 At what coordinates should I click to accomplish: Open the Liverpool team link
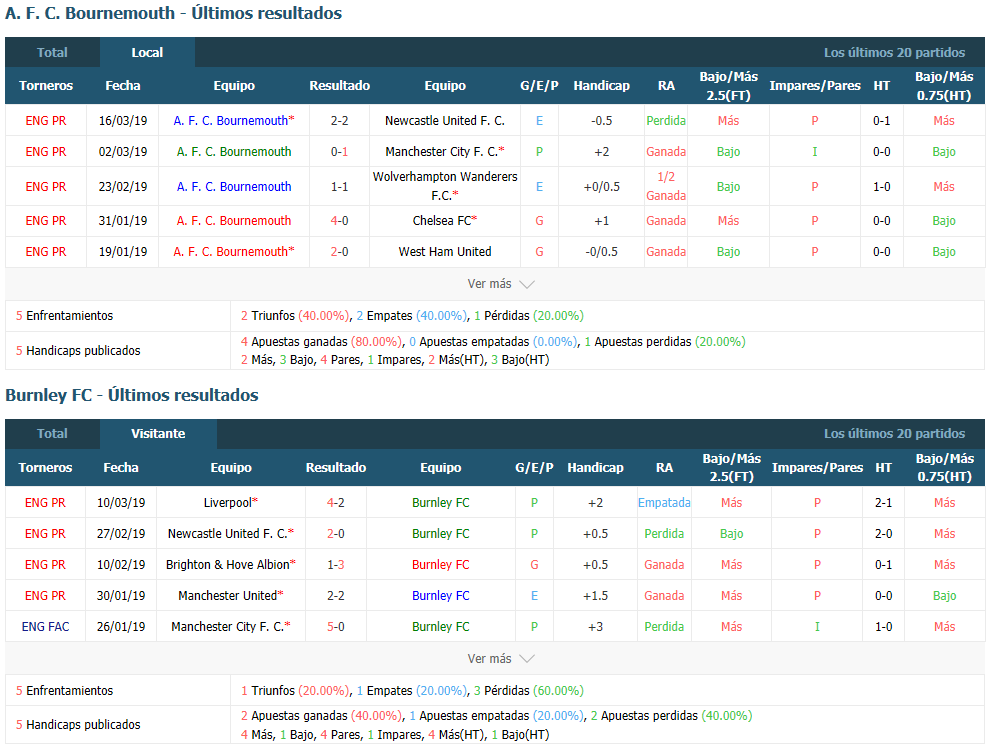[231, 502]
